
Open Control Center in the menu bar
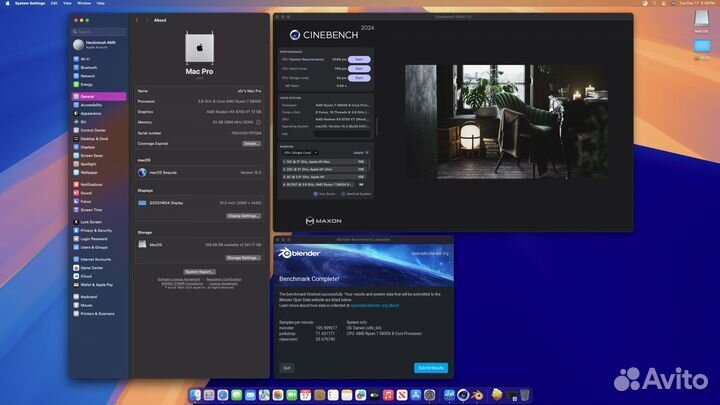(664, 3)
